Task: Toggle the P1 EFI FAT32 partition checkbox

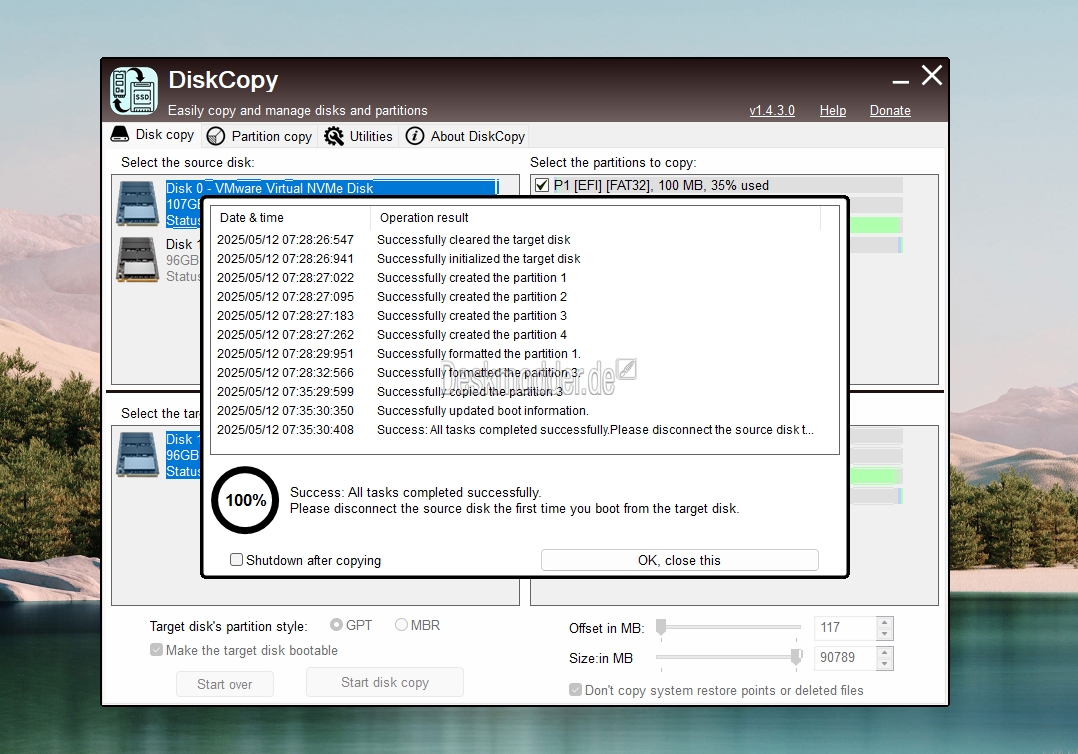Action: tap(542, 185)
